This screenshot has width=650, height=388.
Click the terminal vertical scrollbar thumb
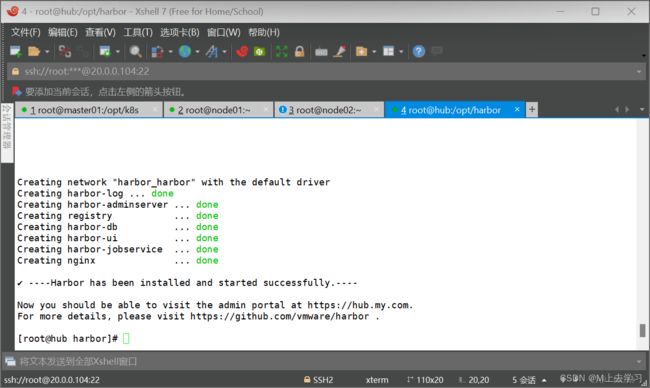(x=642, y=331)
